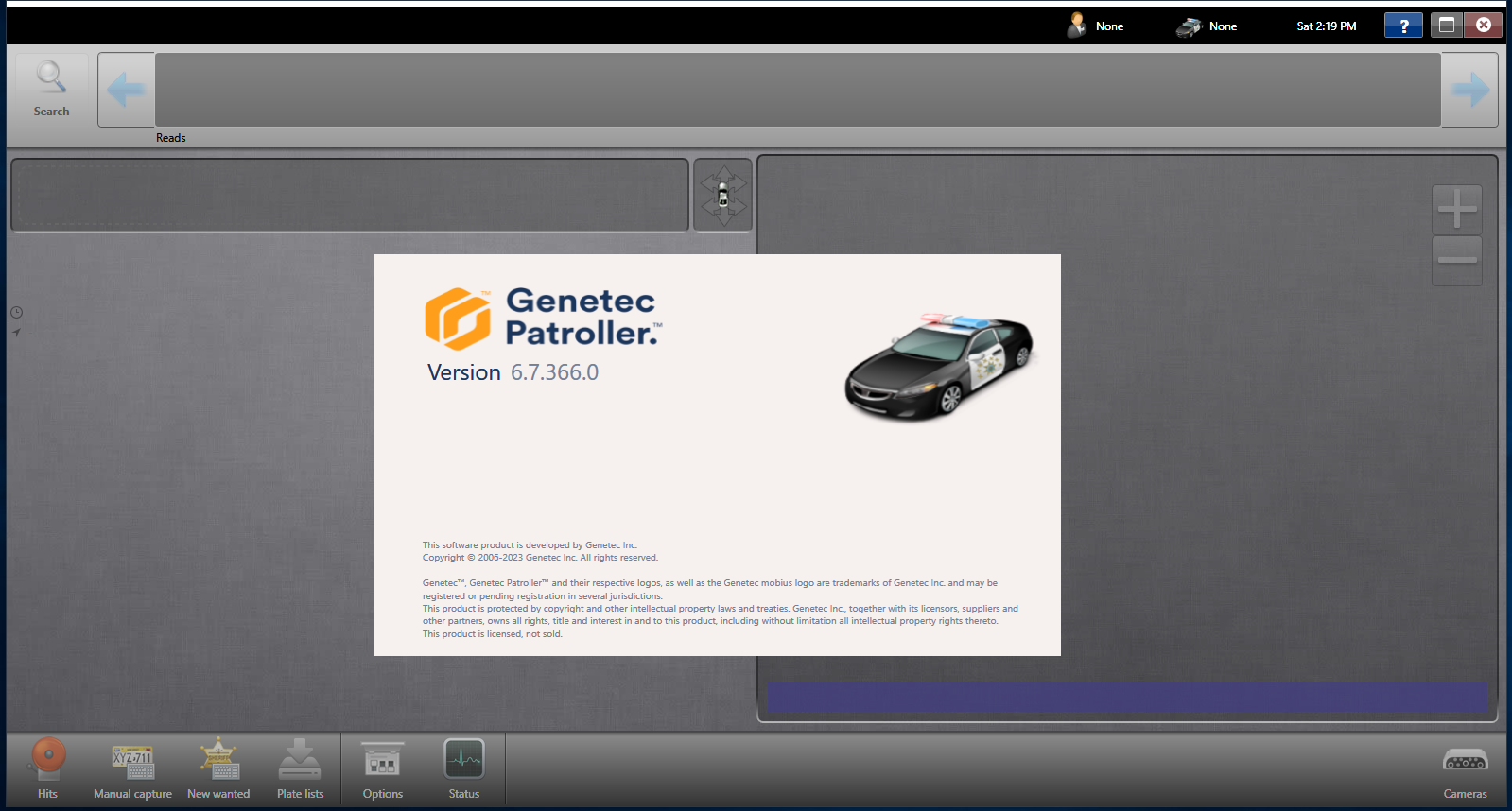Go forward with the right arrow
1512x811 pixels.
point(1469,90)
